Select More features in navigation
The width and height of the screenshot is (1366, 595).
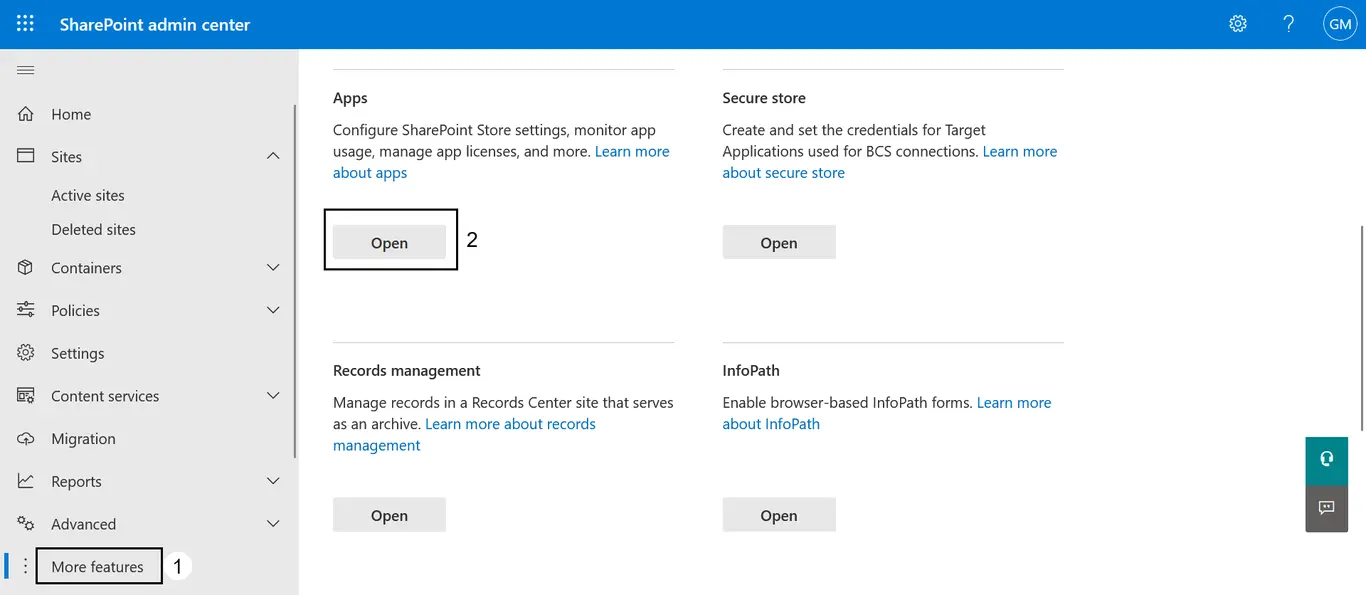coord(98,567)
